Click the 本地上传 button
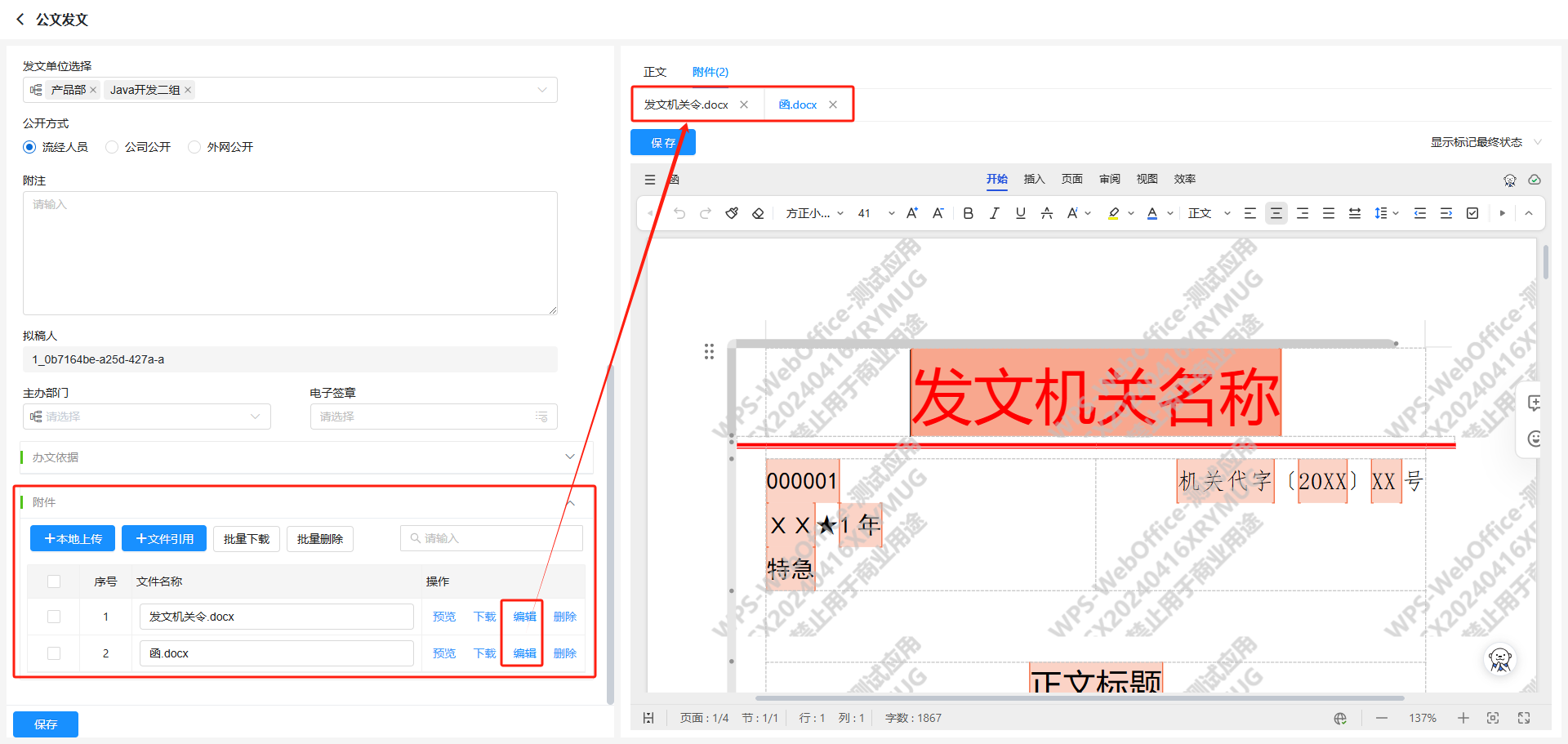The width and height of the screenshot is (1568, 744). [x=73, y=539]
